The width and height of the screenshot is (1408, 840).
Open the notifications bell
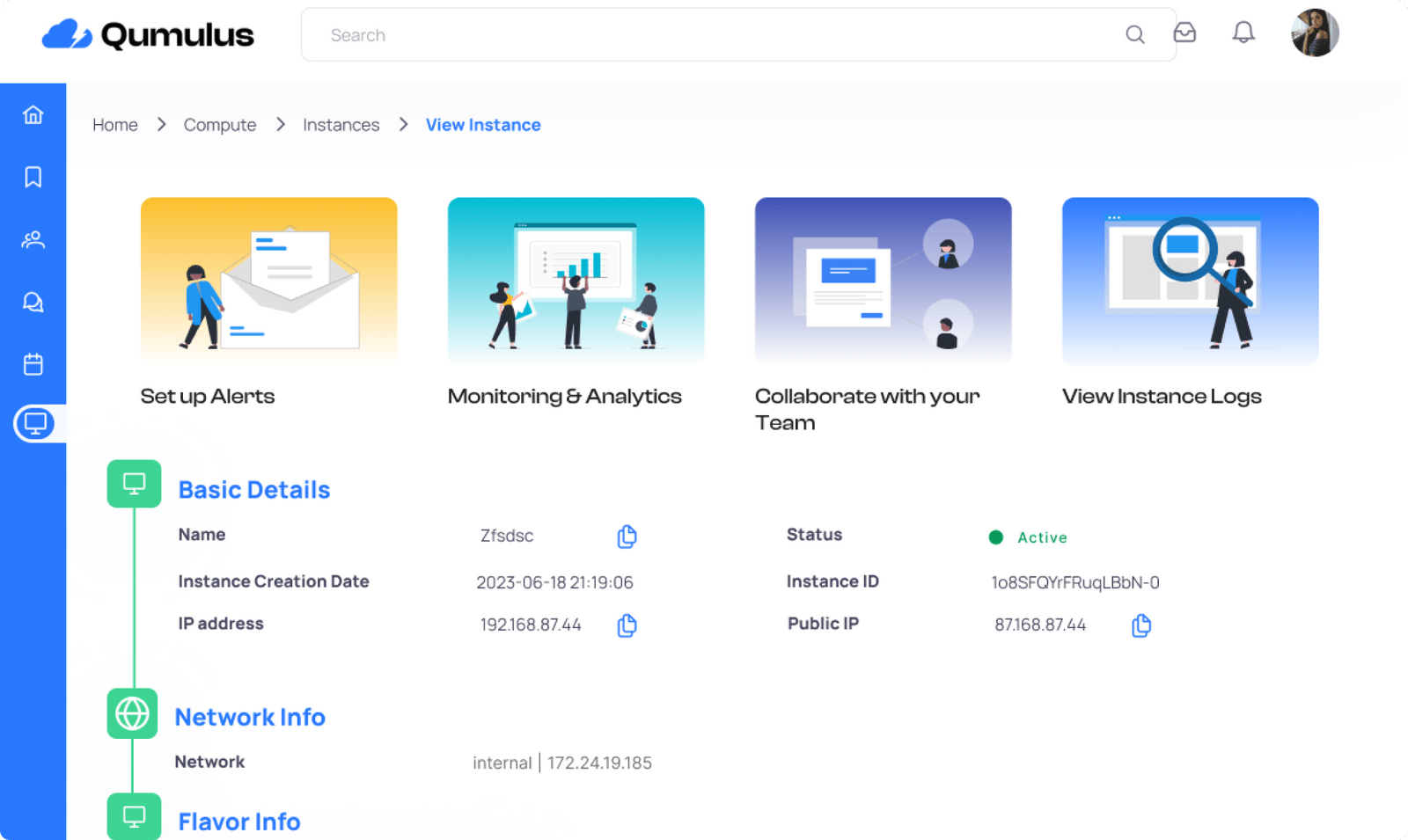click(1243, 33)
